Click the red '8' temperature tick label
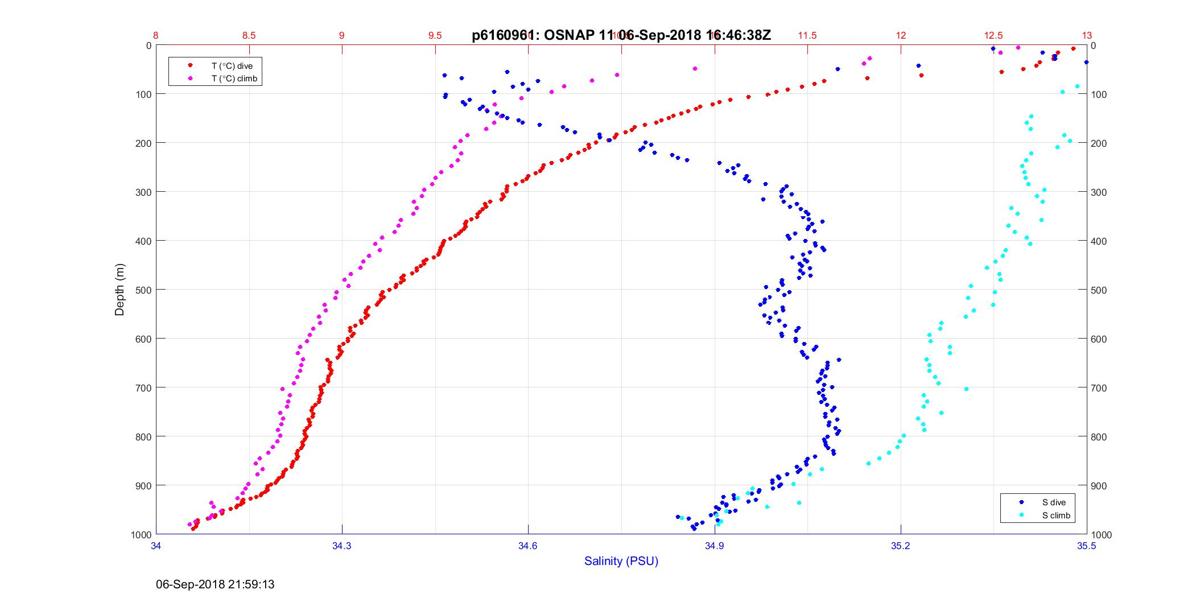The height and width of the screenshot is (601, 1200). coord(156,35)
